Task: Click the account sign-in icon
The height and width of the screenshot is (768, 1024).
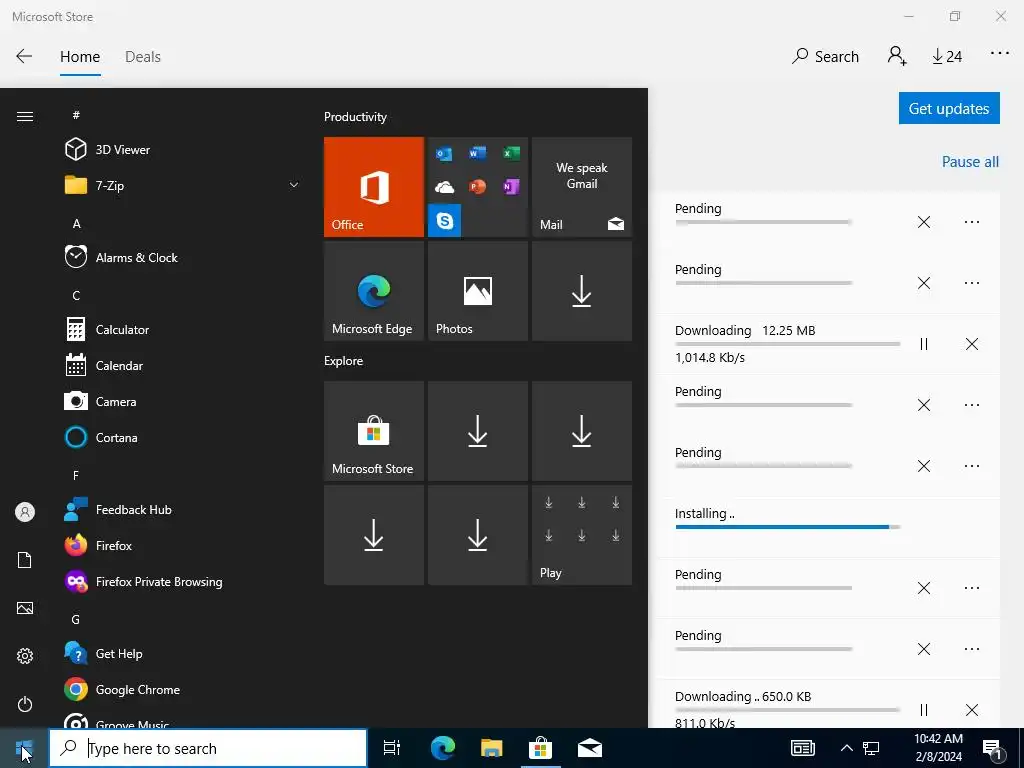Action: click(x=897, y=56)
